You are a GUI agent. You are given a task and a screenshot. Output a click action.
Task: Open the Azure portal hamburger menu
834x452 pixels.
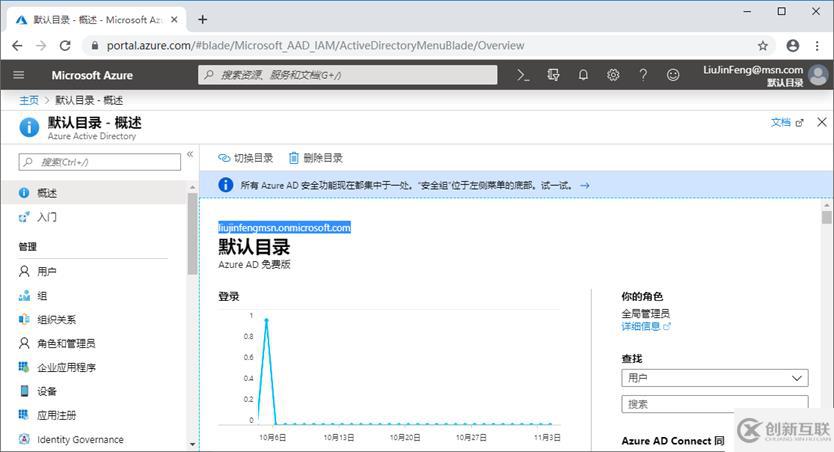[x=19, y=75]
